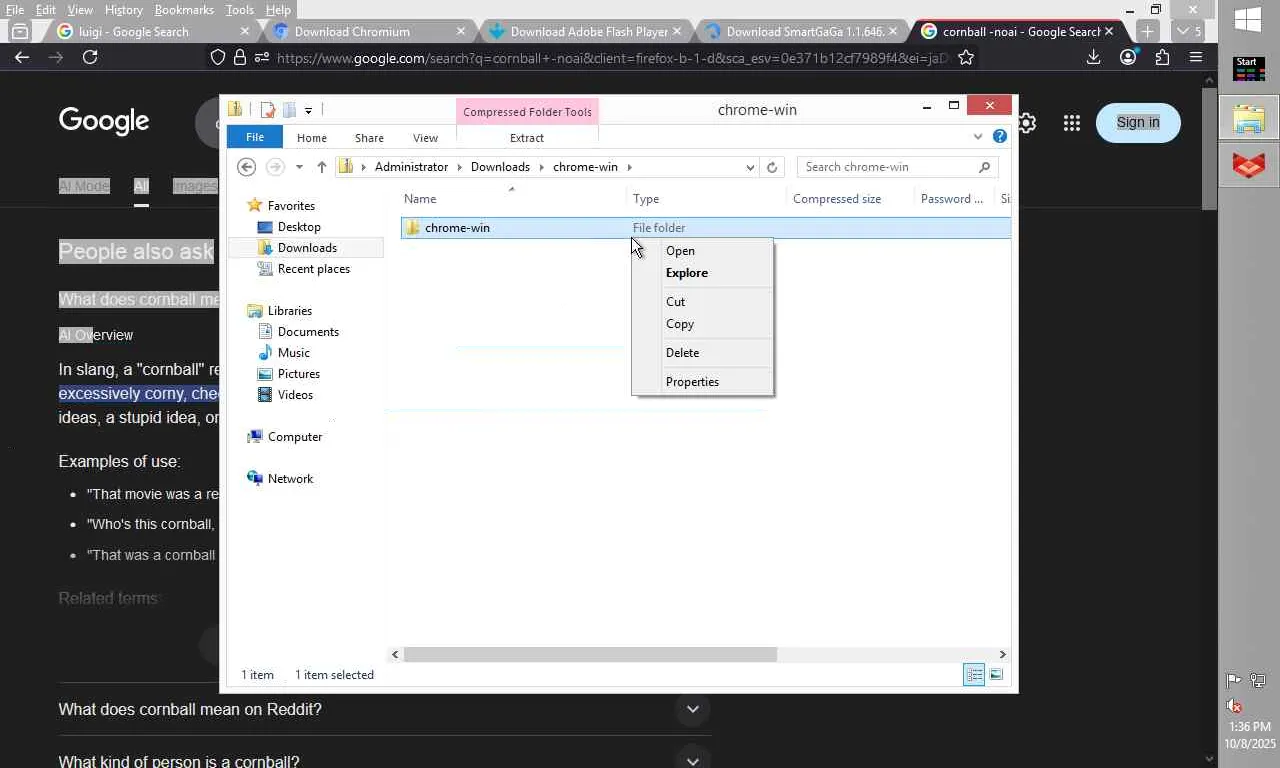Viewport: 1280px width, 768px height.
Task: Click the chevron after Administrator in address path
Action: click(x=460, y=167)
